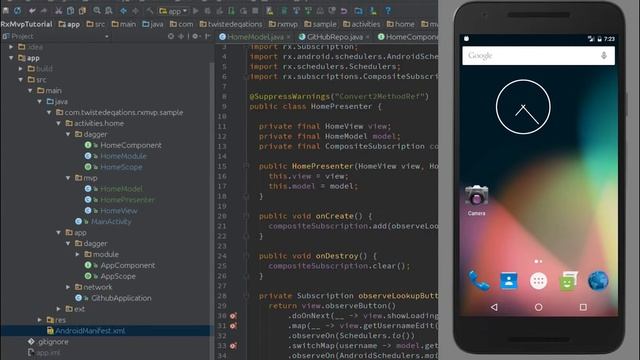Tap the Google search field on emulator
Viewport: 640px width, 360px height.
click(538, 56)
